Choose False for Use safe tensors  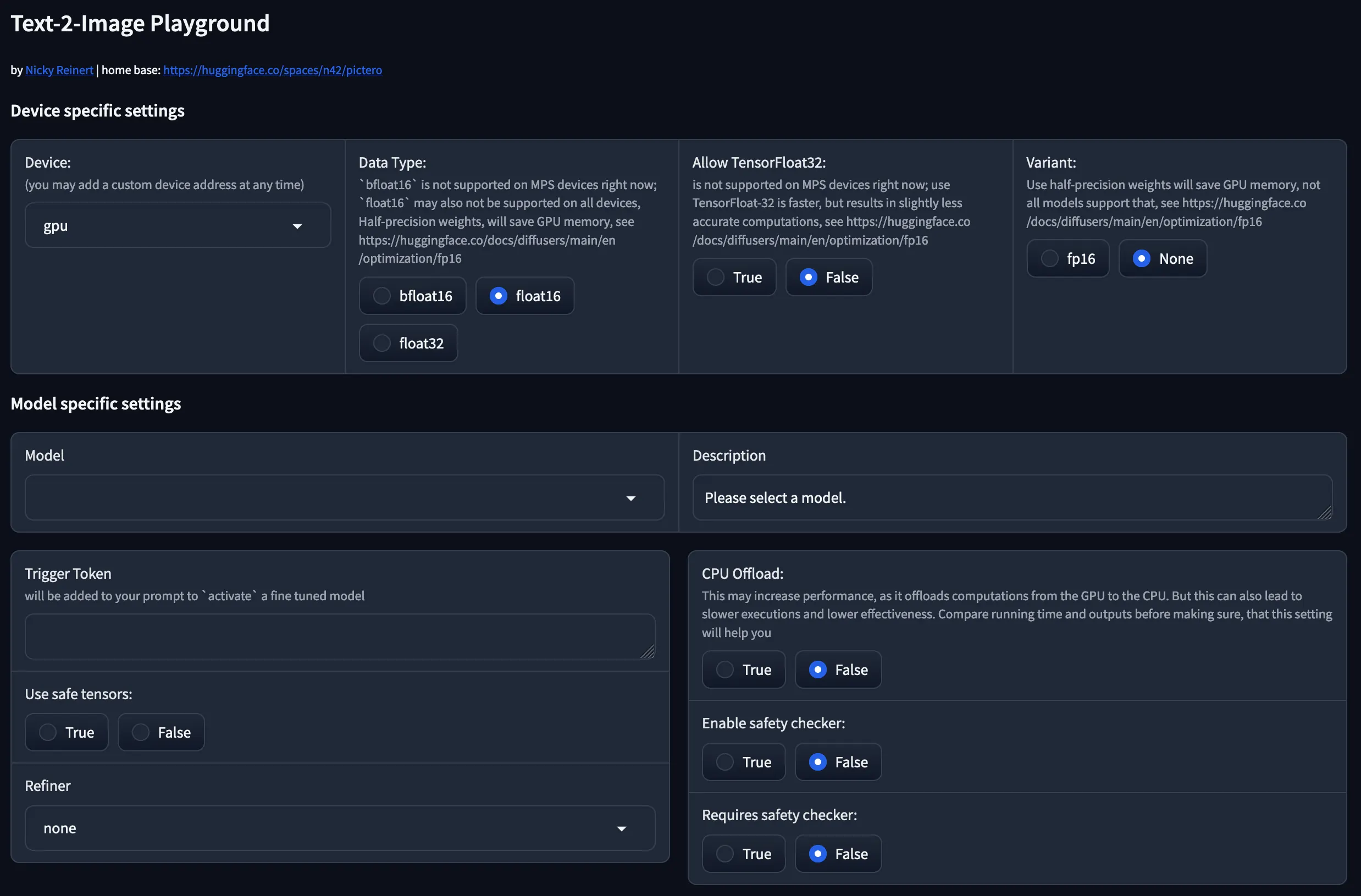[141, 732]
